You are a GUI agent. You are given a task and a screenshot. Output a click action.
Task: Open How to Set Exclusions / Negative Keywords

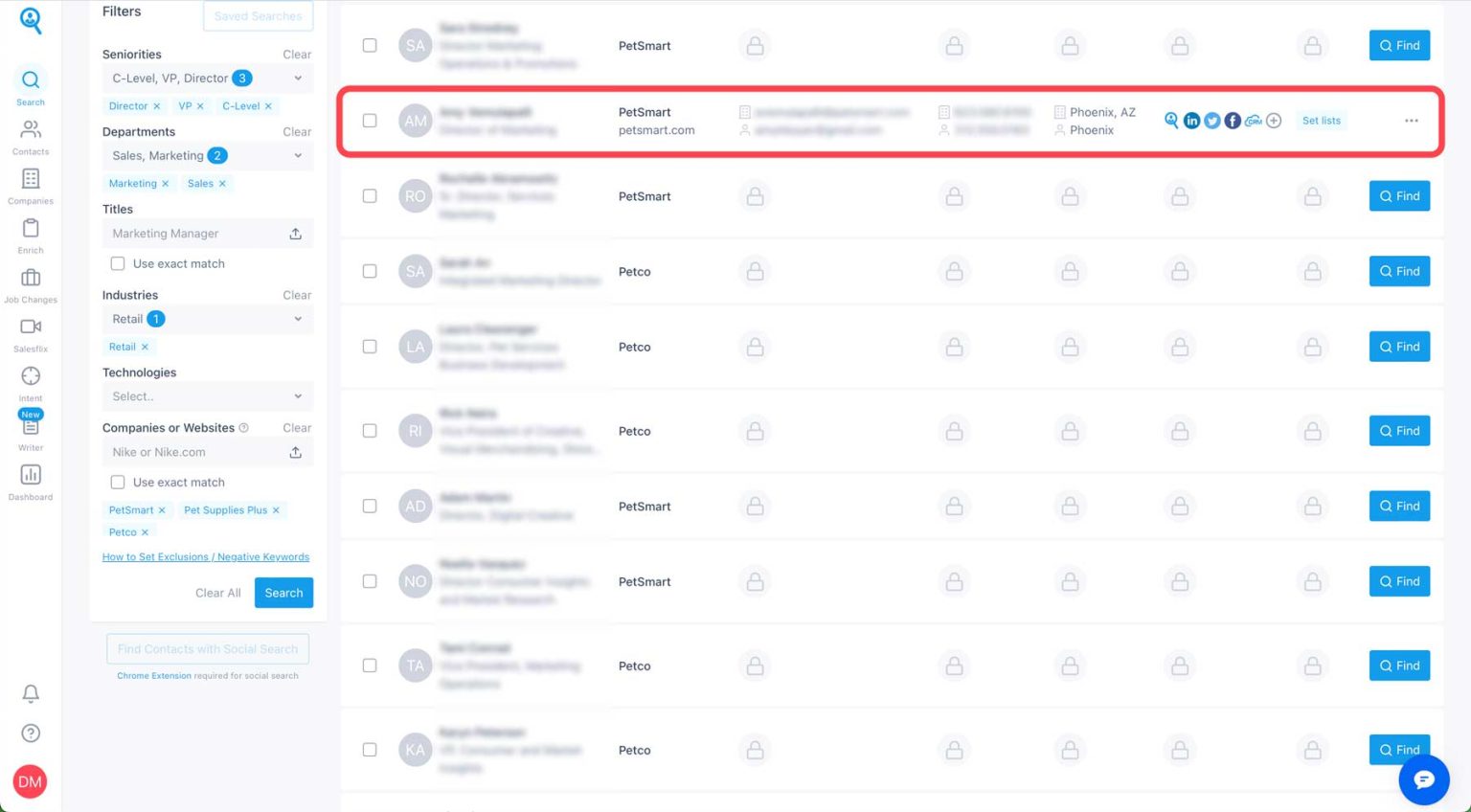point(205,556)
